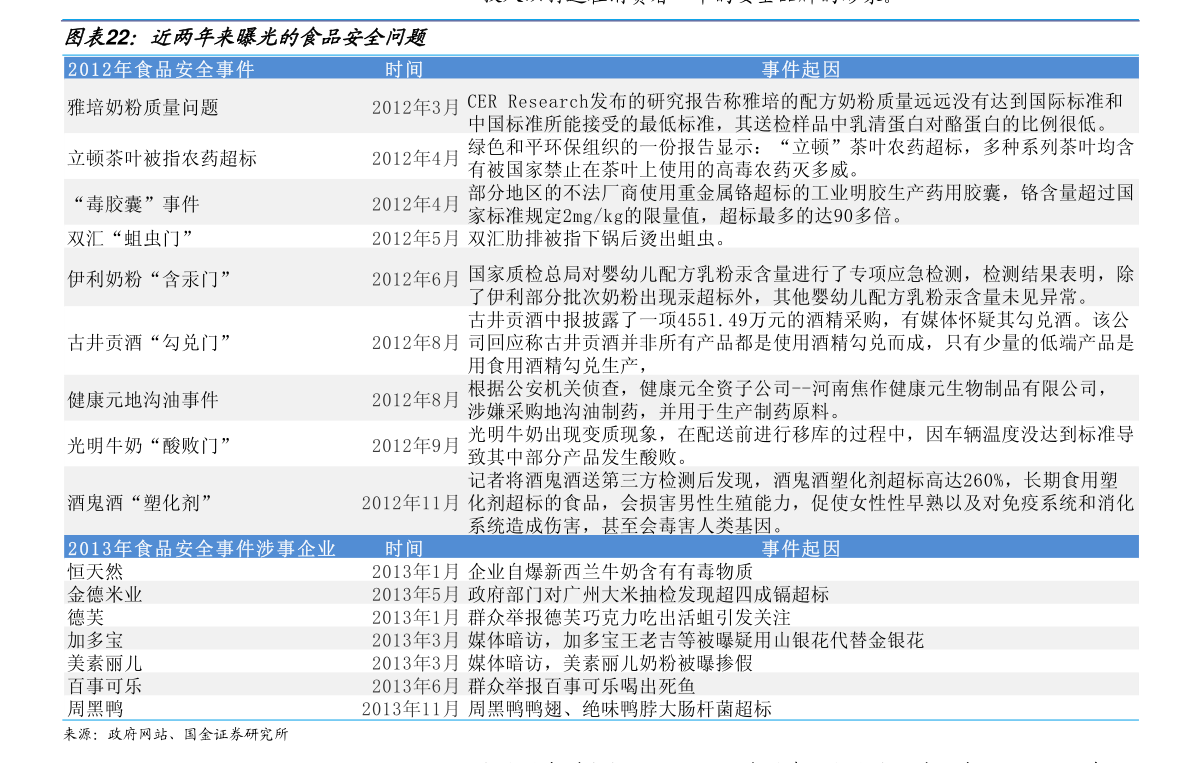Select the company name "百事可乐"
The image size is (1191, 763).
(x=105, y=686)
